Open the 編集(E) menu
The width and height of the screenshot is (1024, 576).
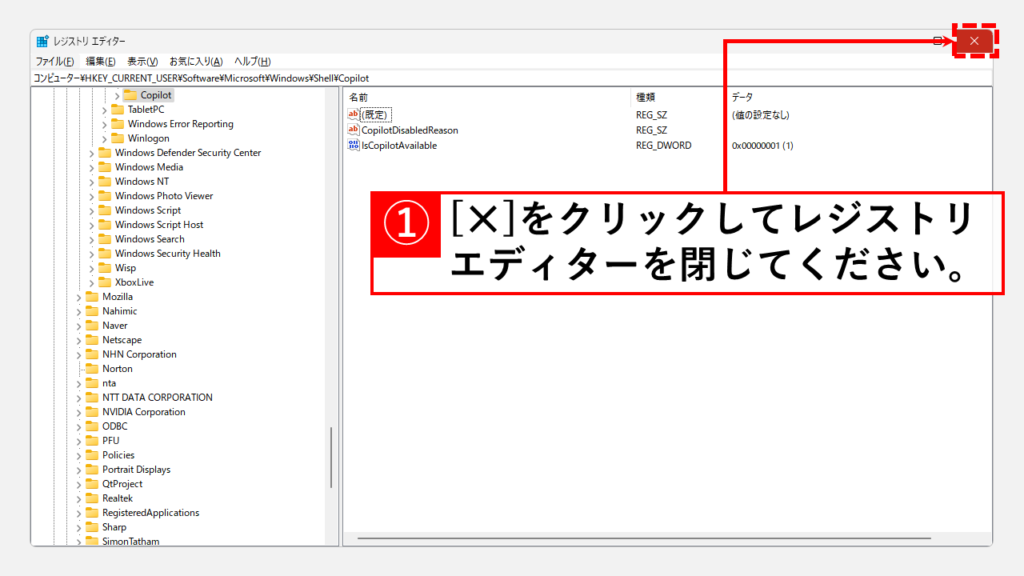(100, 61)
